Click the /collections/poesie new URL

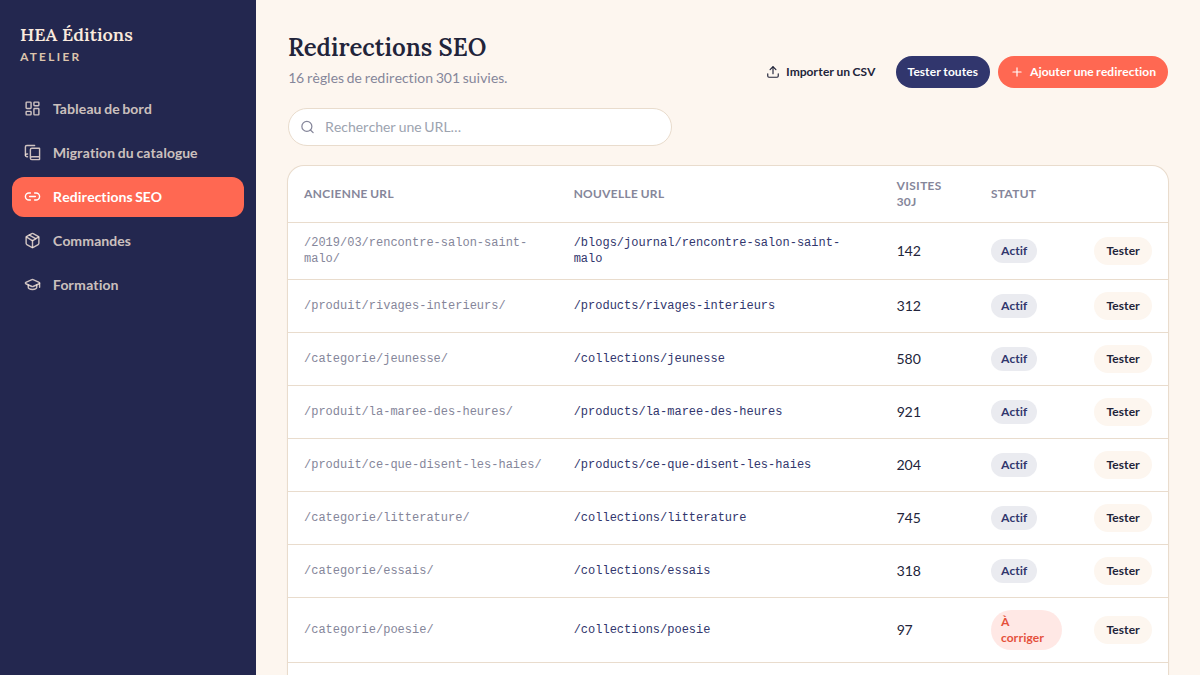click(642, 629)
